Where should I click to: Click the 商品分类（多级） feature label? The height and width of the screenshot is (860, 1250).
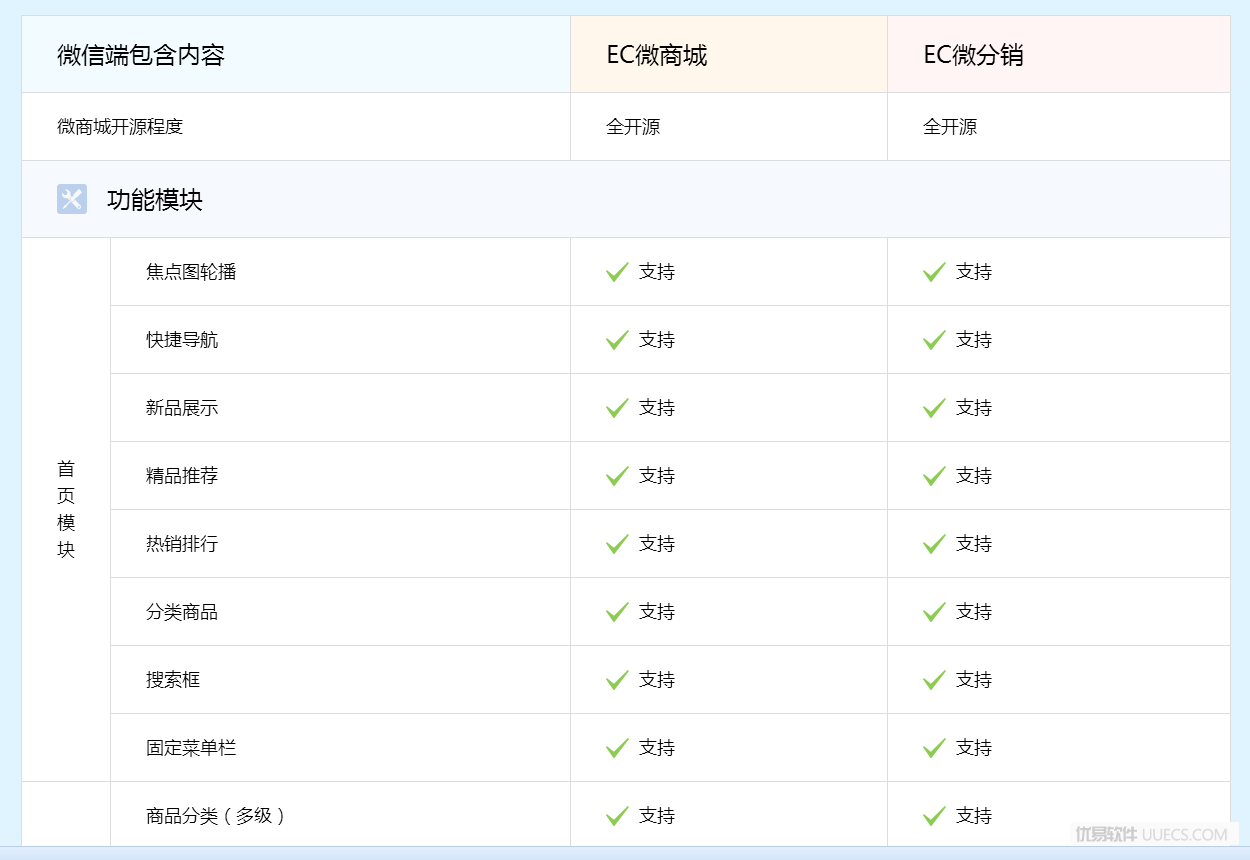[216, 816]
